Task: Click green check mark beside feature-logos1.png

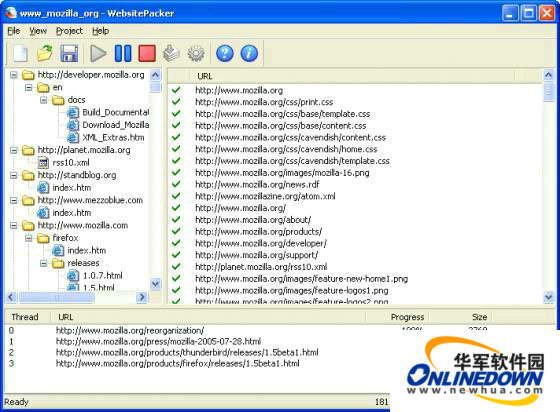Action: click(x=176, y=290)
